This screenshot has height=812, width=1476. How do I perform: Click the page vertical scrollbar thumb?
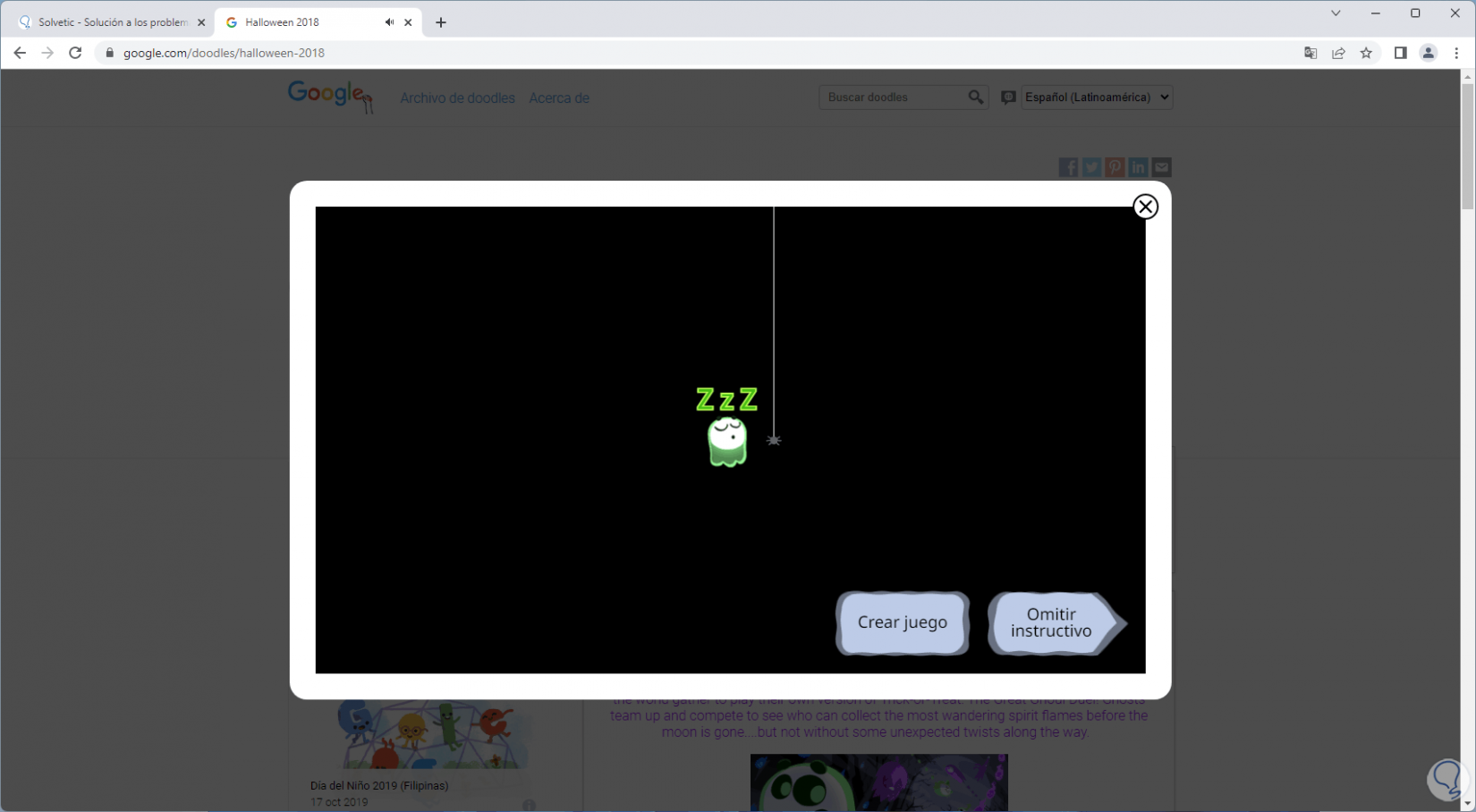coord(1467,148)
